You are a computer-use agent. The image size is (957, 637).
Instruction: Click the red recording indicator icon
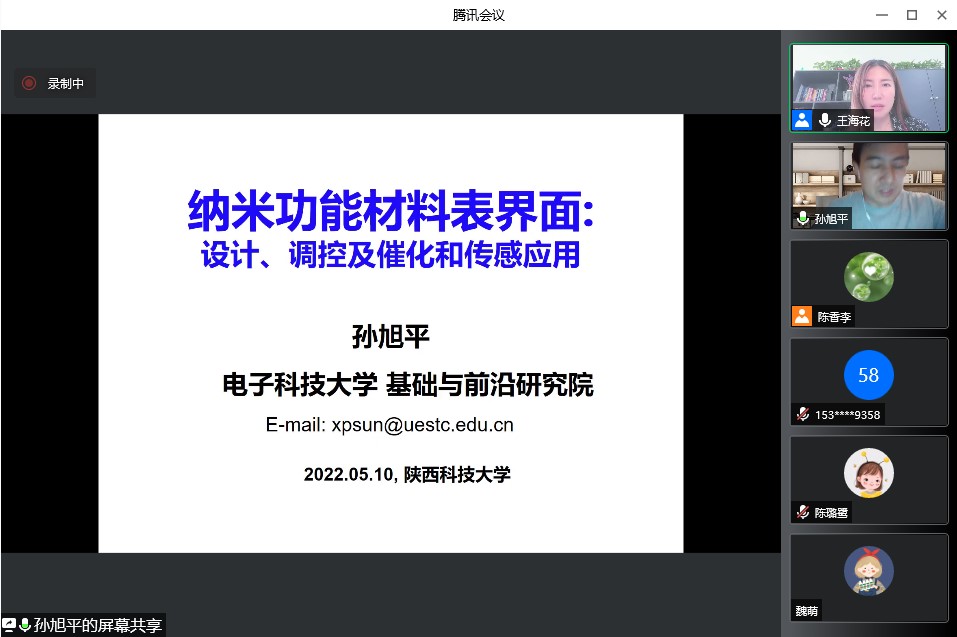coord(29,84)
